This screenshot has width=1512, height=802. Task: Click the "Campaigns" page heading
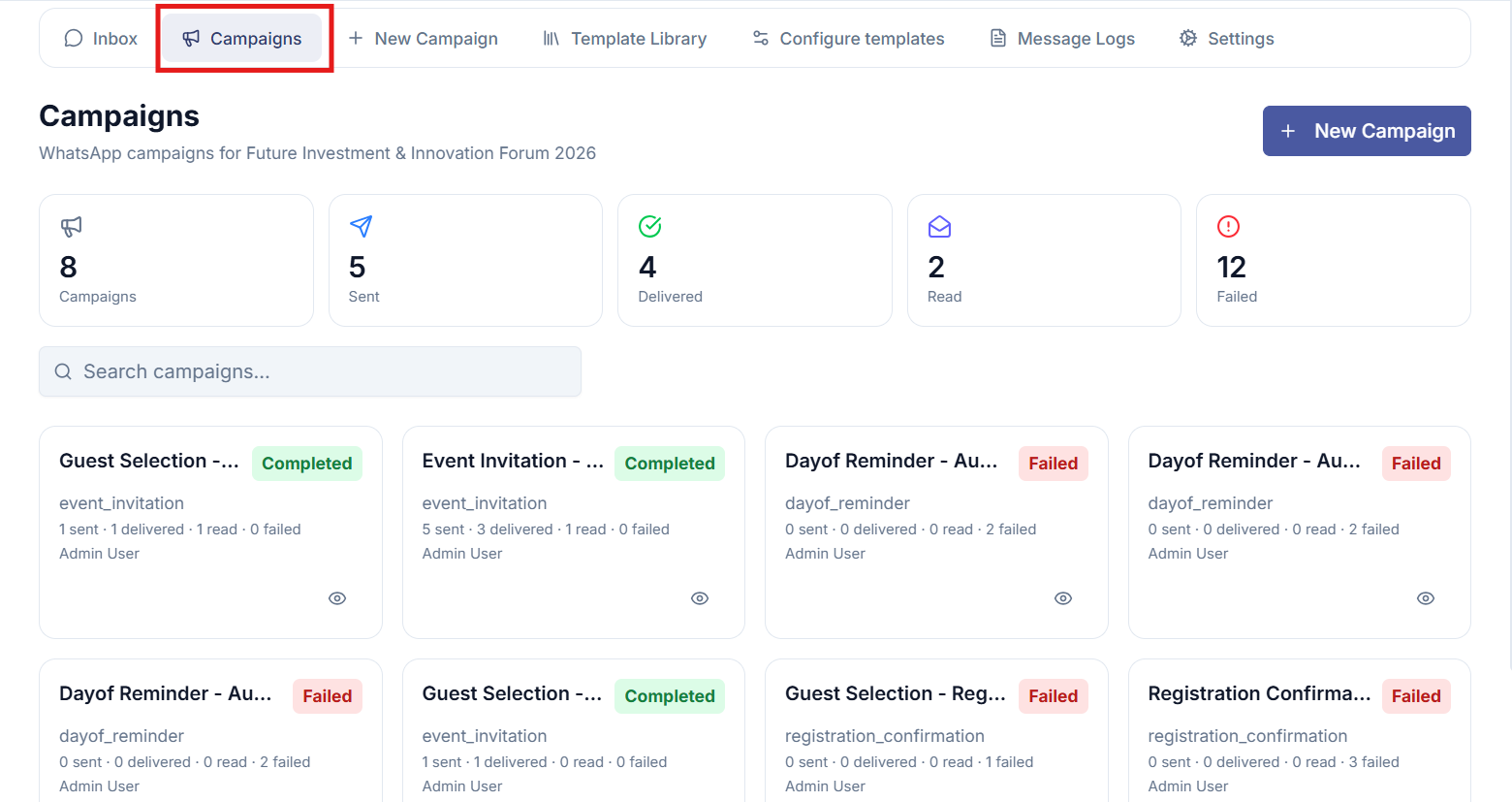tap(119, 116)
